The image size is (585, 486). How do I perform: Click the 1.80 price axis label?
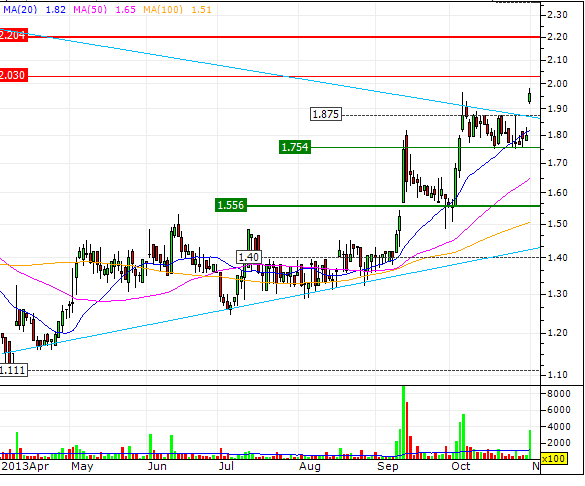point(557,135)
